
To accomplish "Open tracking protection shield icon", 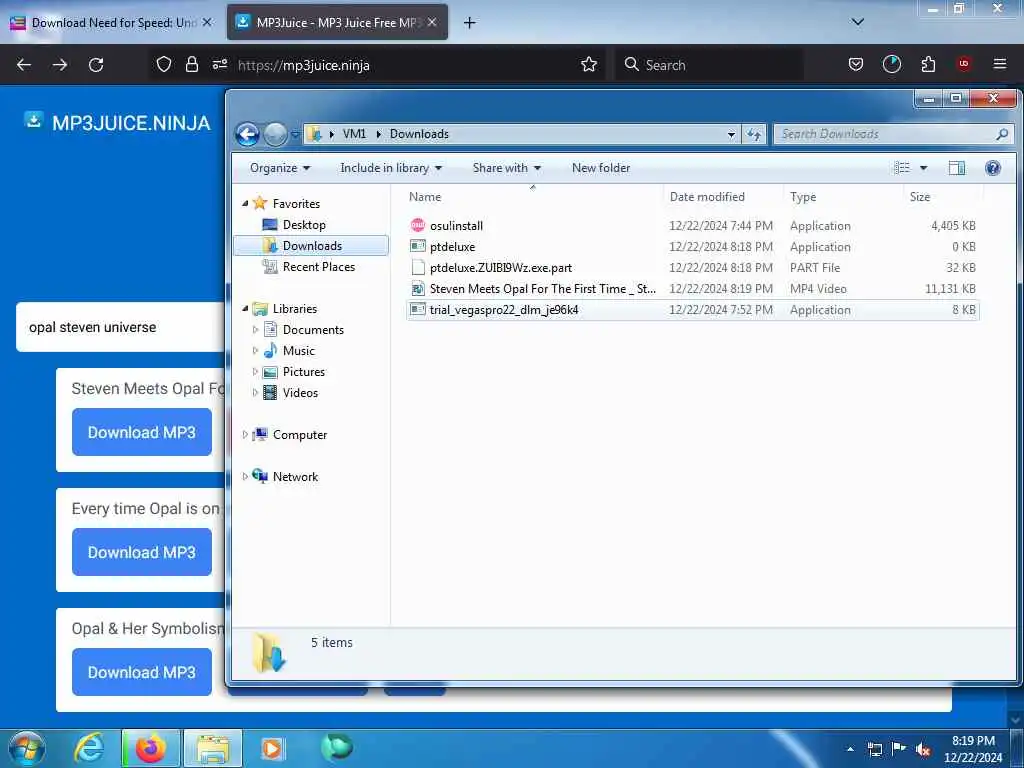I will tap(164, 65).
